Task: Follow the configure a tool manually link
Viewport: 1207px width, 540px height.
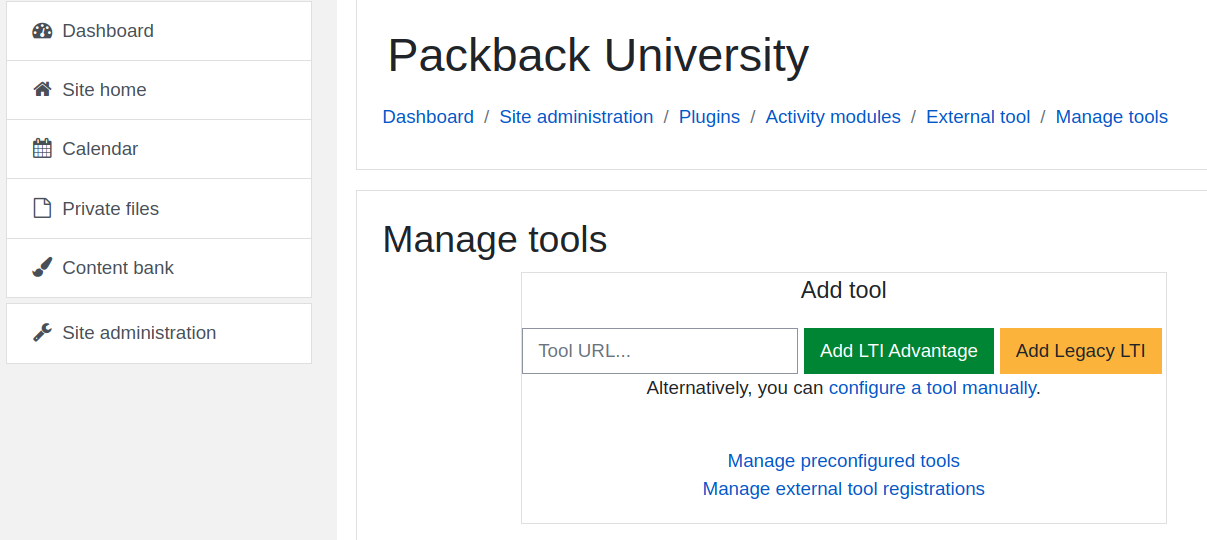Action: point(932,388)
